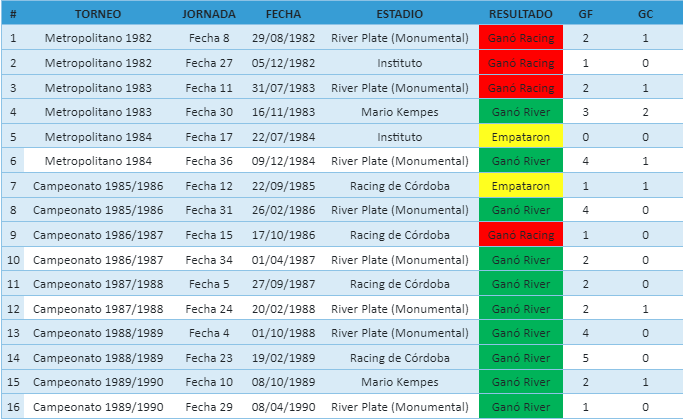Click the Fecha 12 cell
The width and height of the screenshot is (686, 420).
tap(209, 186)
